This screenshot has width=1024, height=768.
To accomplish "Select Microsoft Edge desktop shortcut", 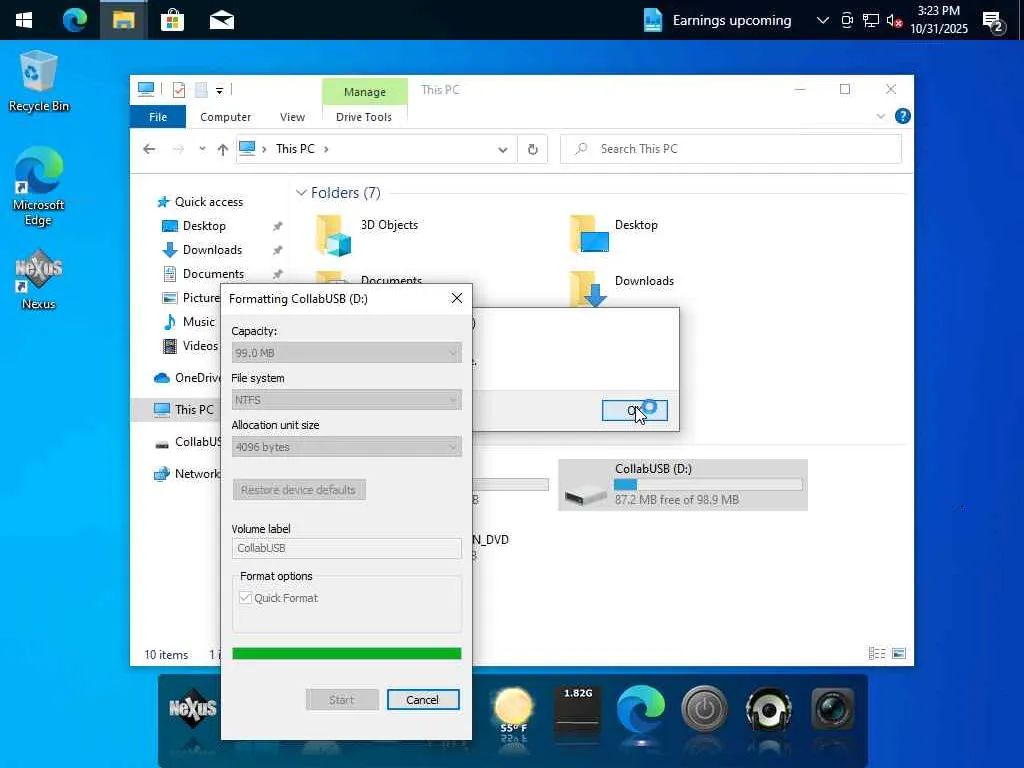I will (39, 187).
